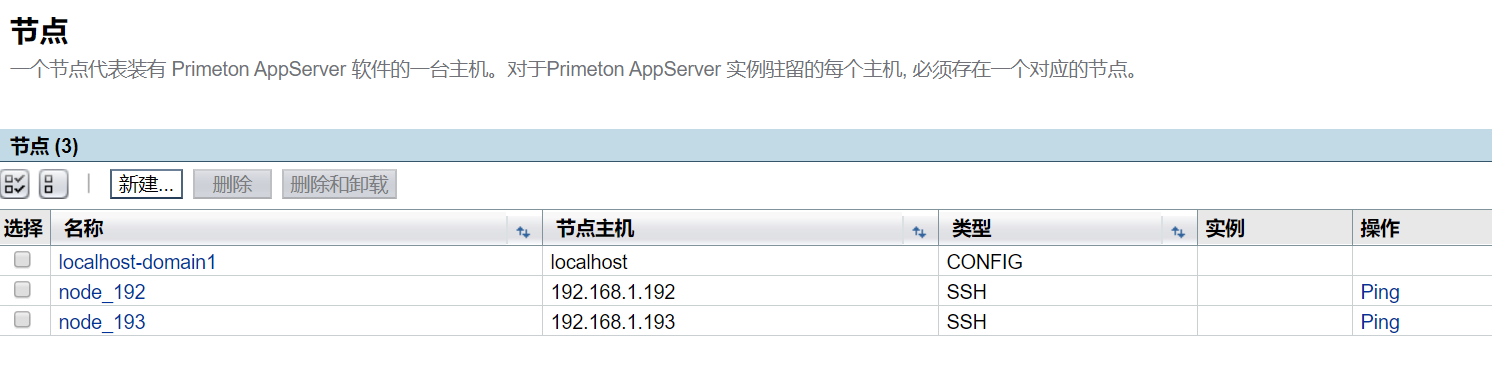Click the 选择 column header
Viewport: 1492px width, 376px height.
[24, 229]
